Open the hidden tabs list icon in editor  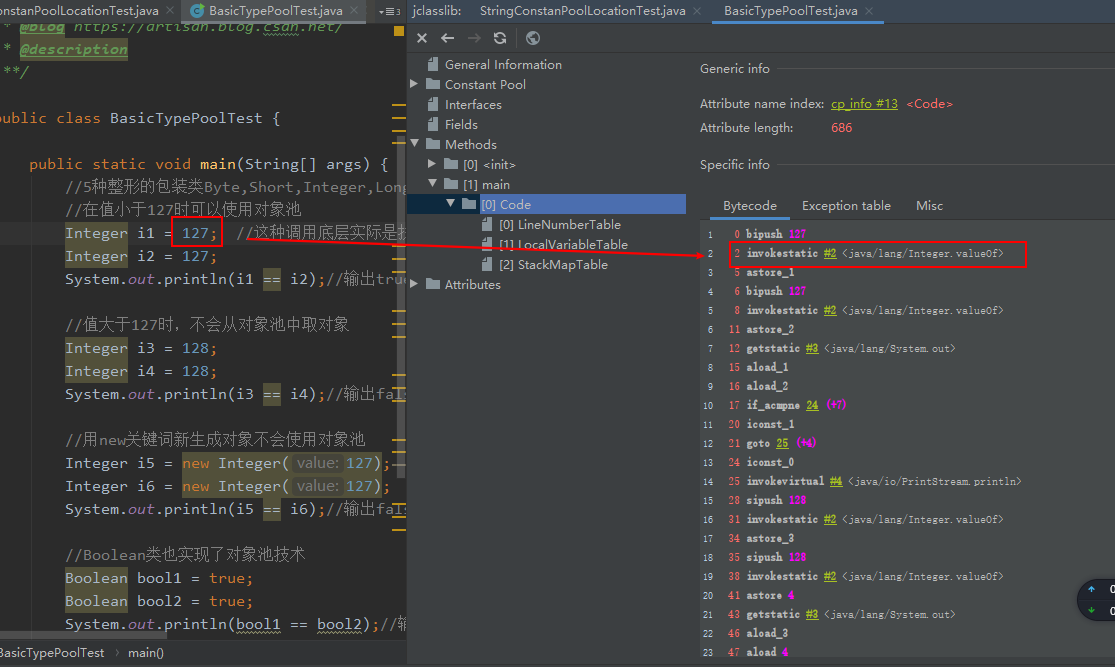(390, 11)
